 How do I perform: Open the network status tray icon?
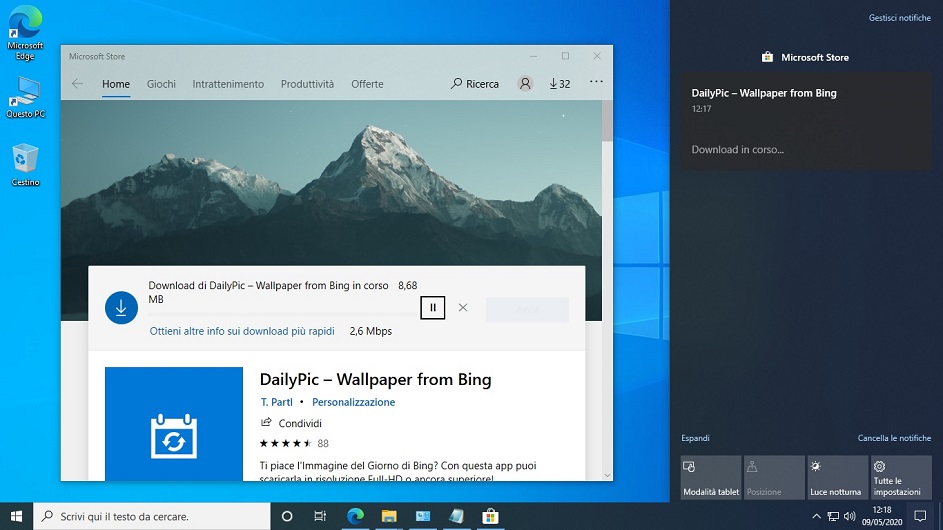point(833,516)
